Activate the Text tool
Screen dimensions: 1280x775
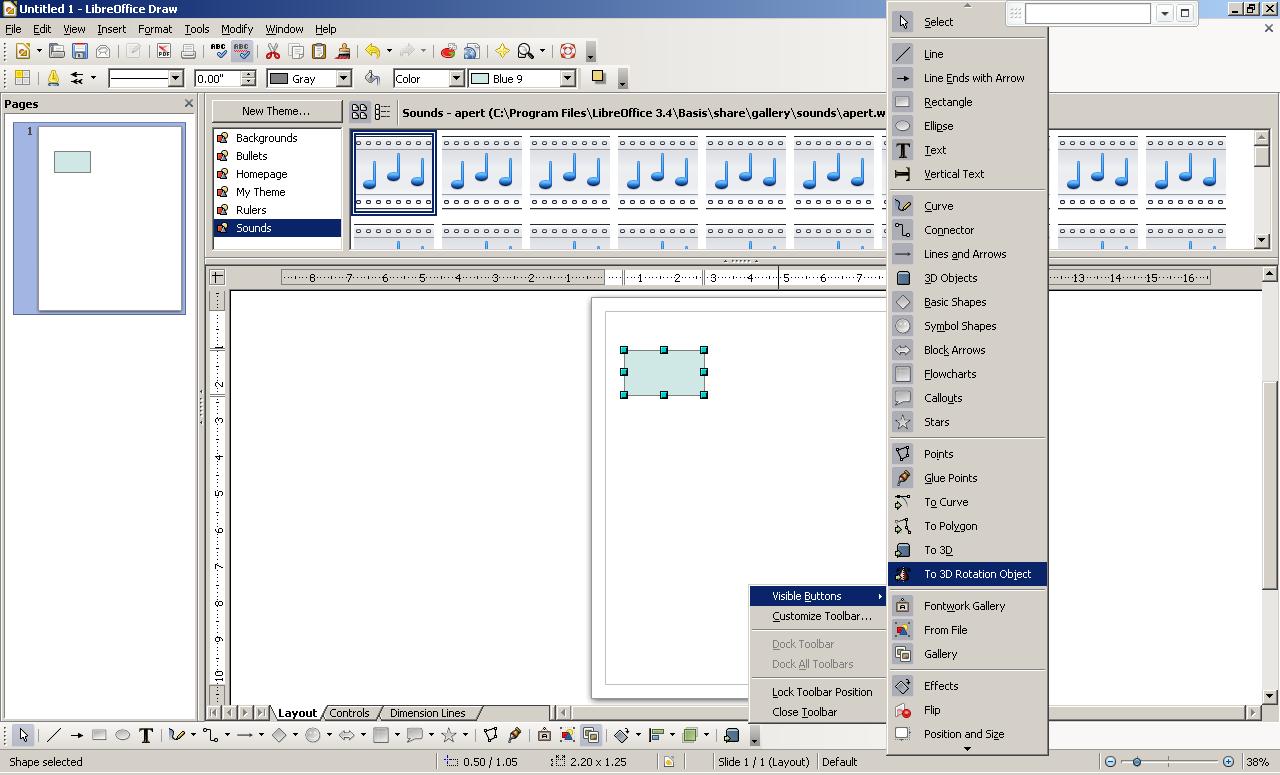coord(146,735)
